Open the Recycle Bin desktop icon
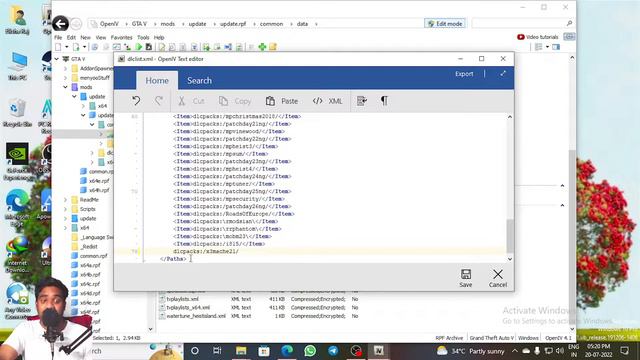The width and height of the screenshot is (640, 360). click(x=17, y=113)
